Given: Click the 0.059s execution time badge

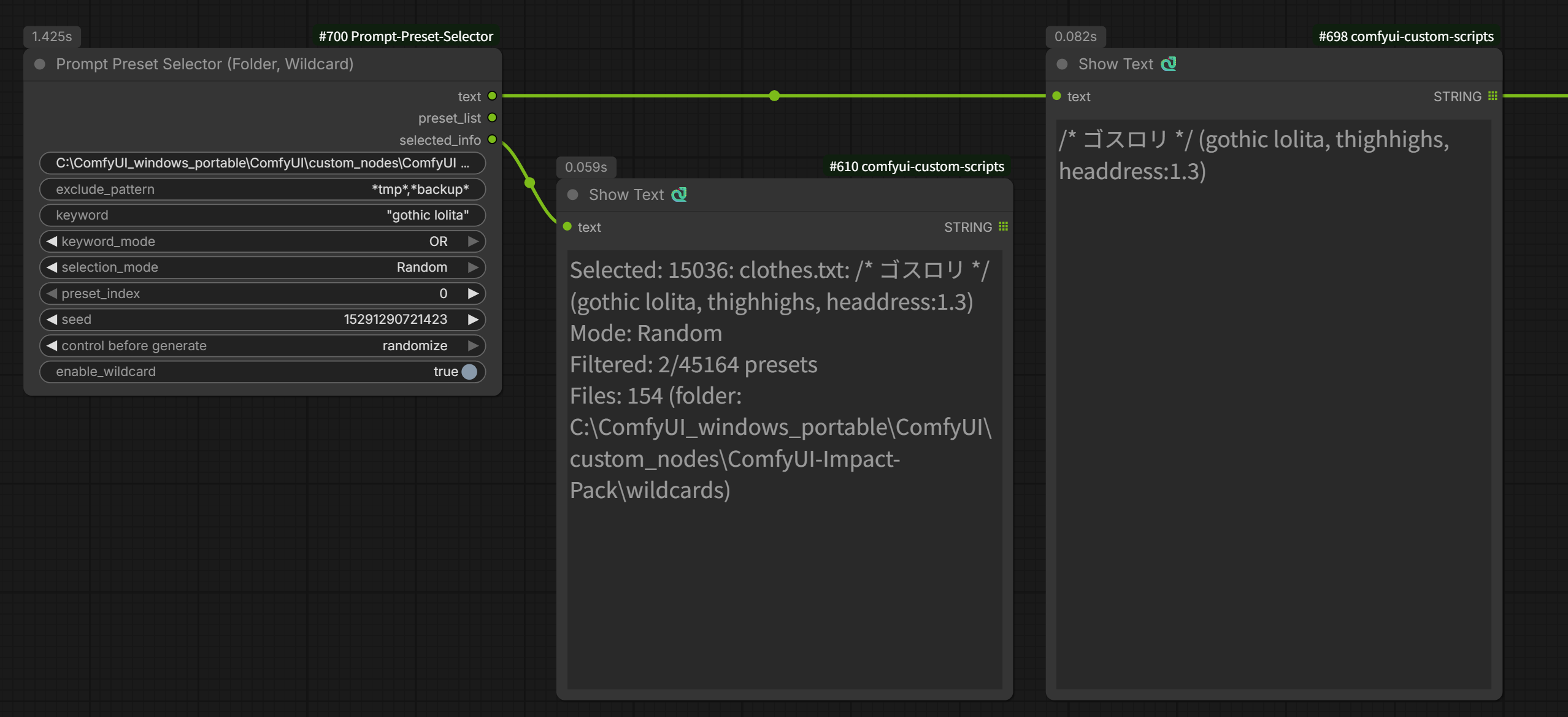Looking at the screenshot, I should pos(586,167).
